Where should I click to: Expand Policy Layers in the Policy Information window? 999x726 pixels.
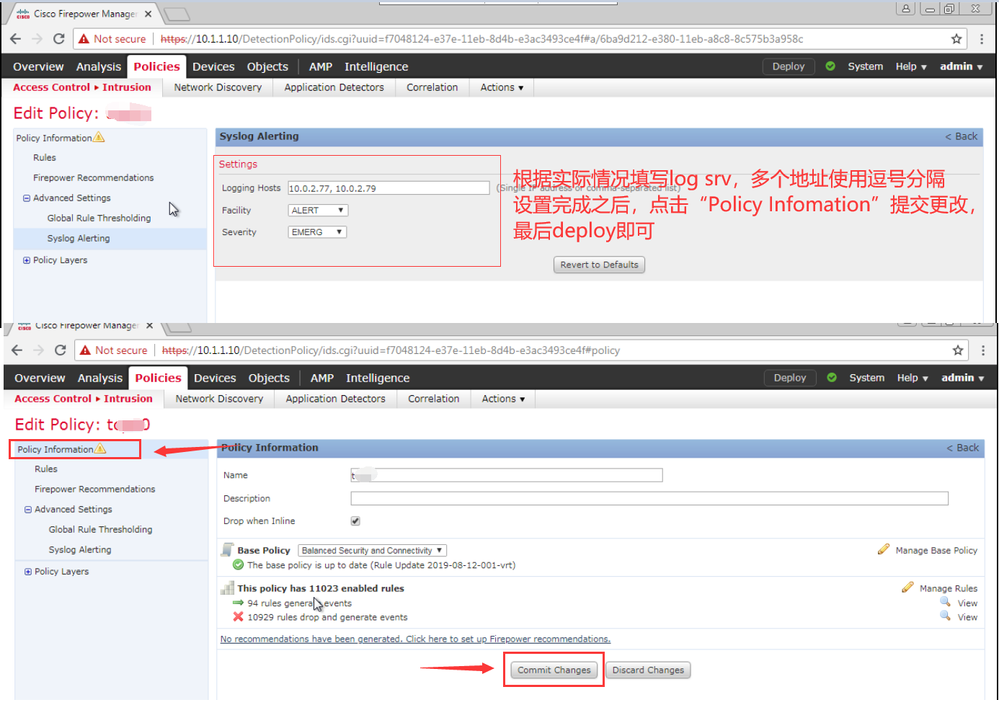[28, 571]
